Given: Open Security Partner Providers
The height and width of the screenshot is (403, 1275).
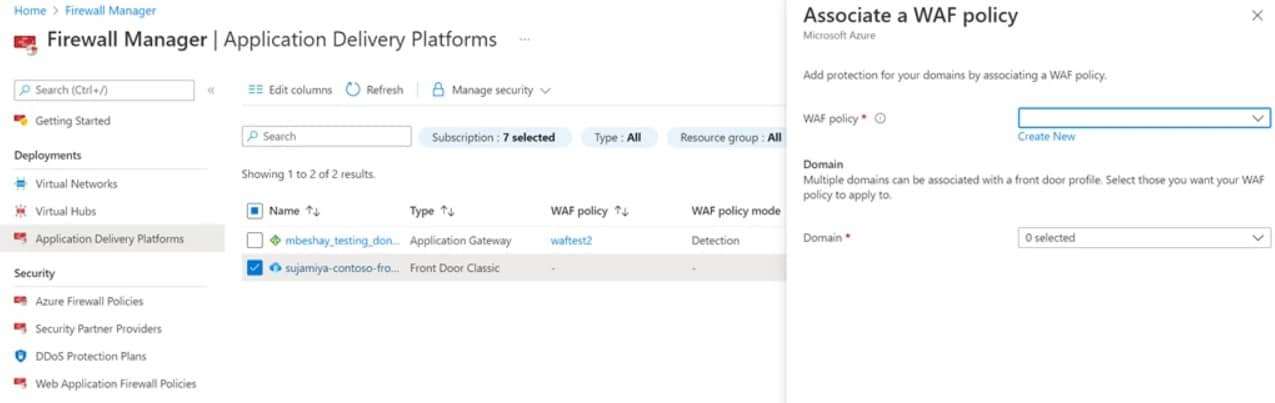Looking at the screenshot, I should pyautogui.click(x=98, y=328).
